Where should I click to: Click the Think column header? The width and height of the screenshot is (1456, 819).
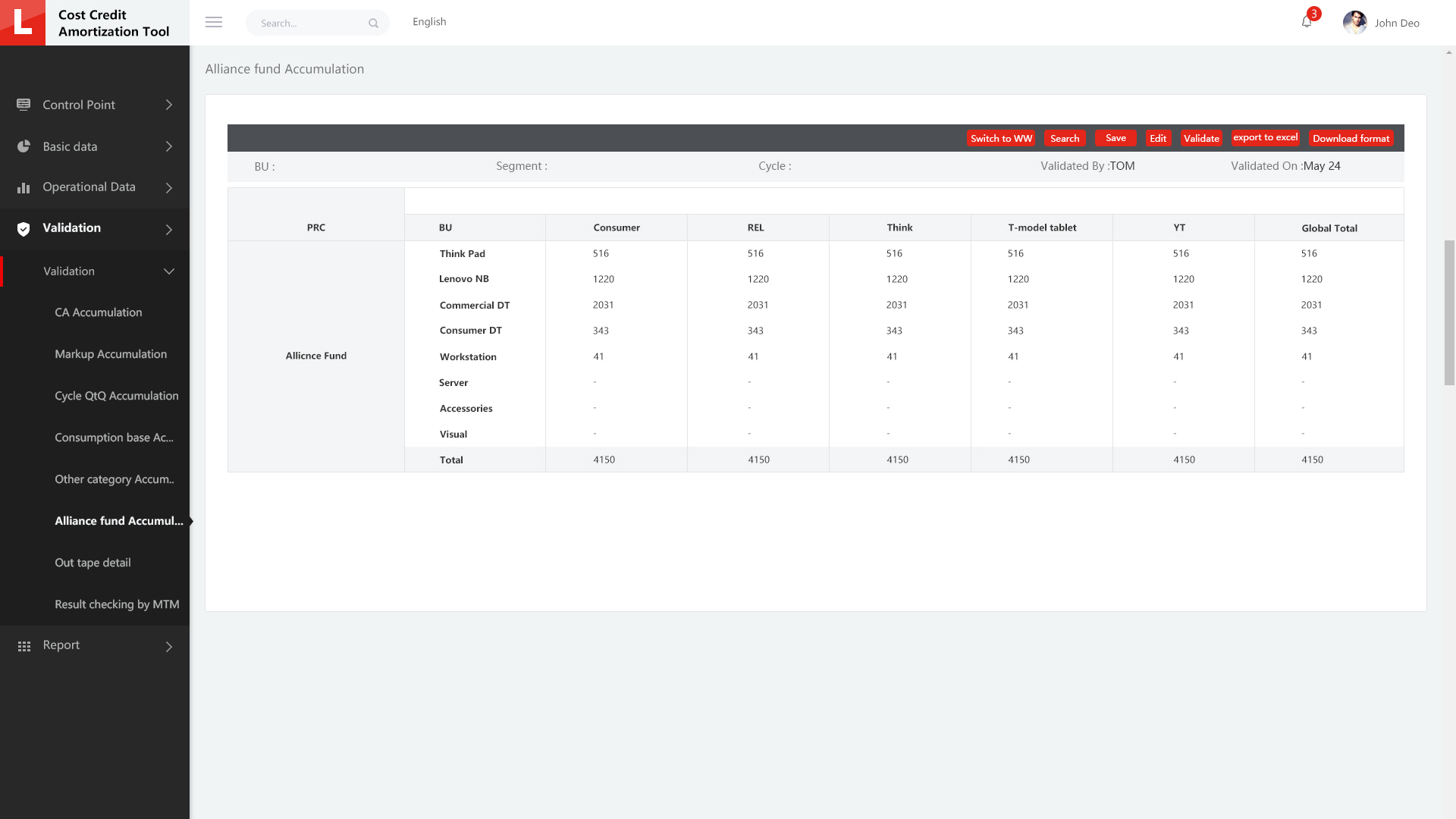pos(899,227)
